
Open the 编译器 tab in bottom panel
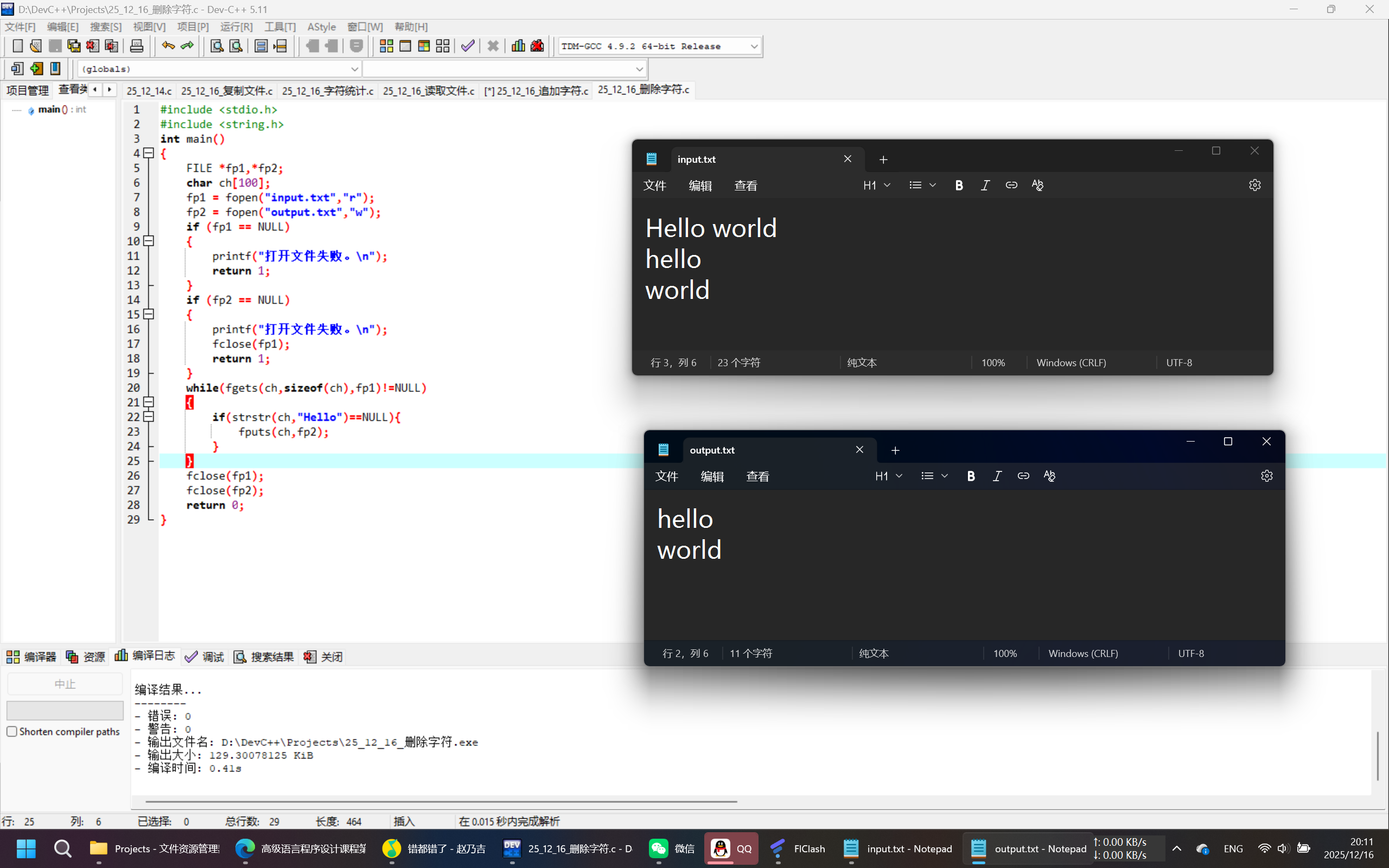[31, 657]
